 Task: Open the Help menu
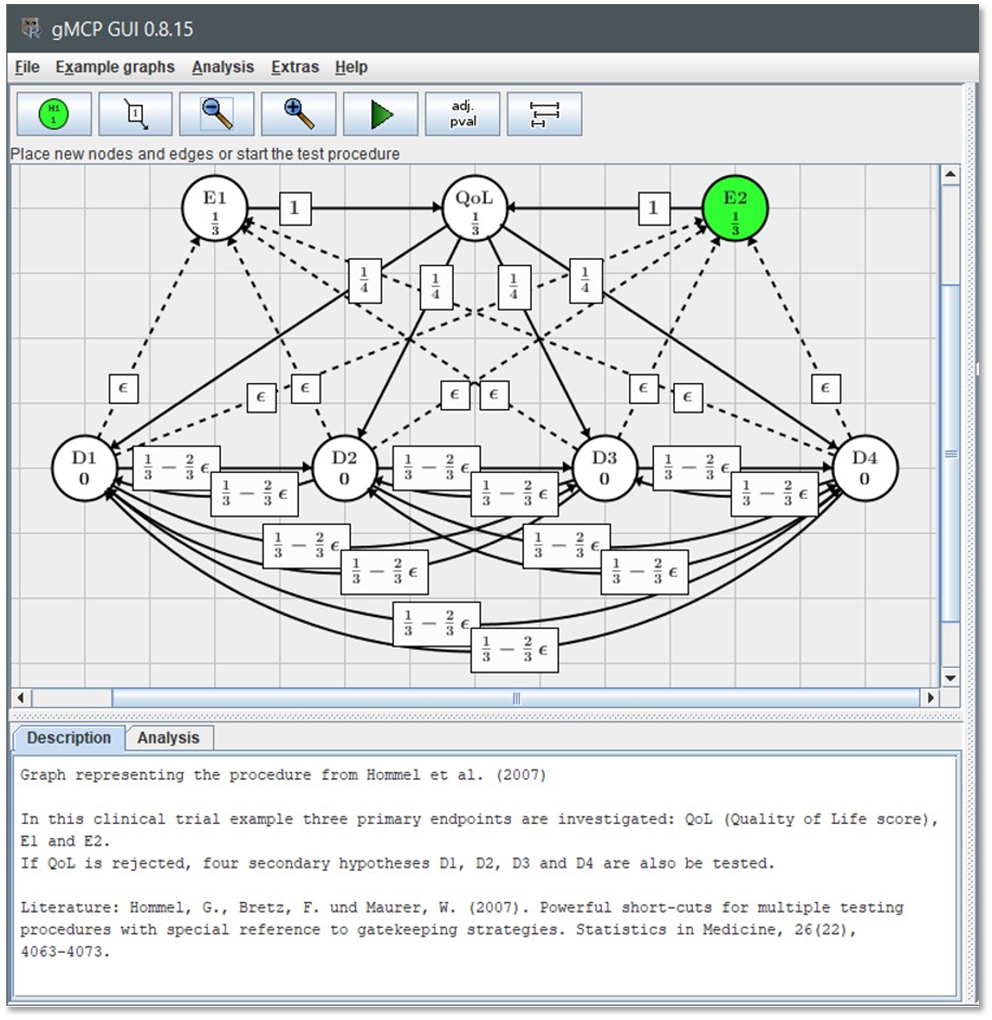(x=351, y=67)
